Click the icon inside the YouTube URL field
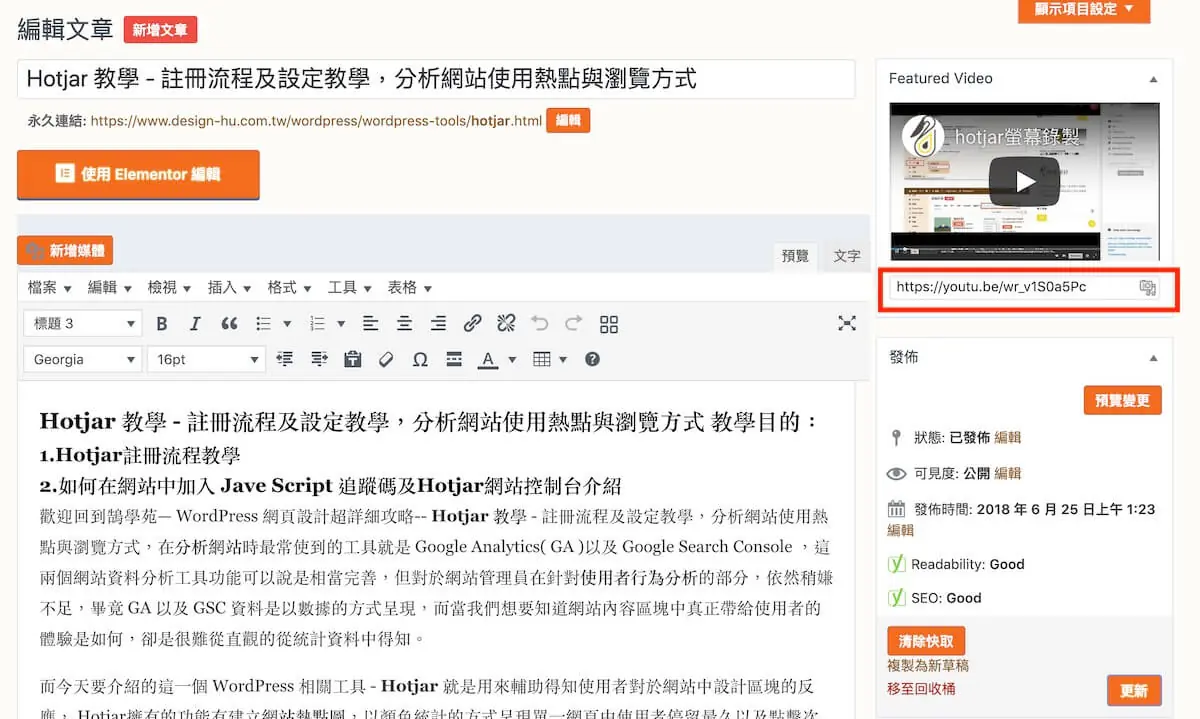1200x719 pixels. coord(1147,287)
